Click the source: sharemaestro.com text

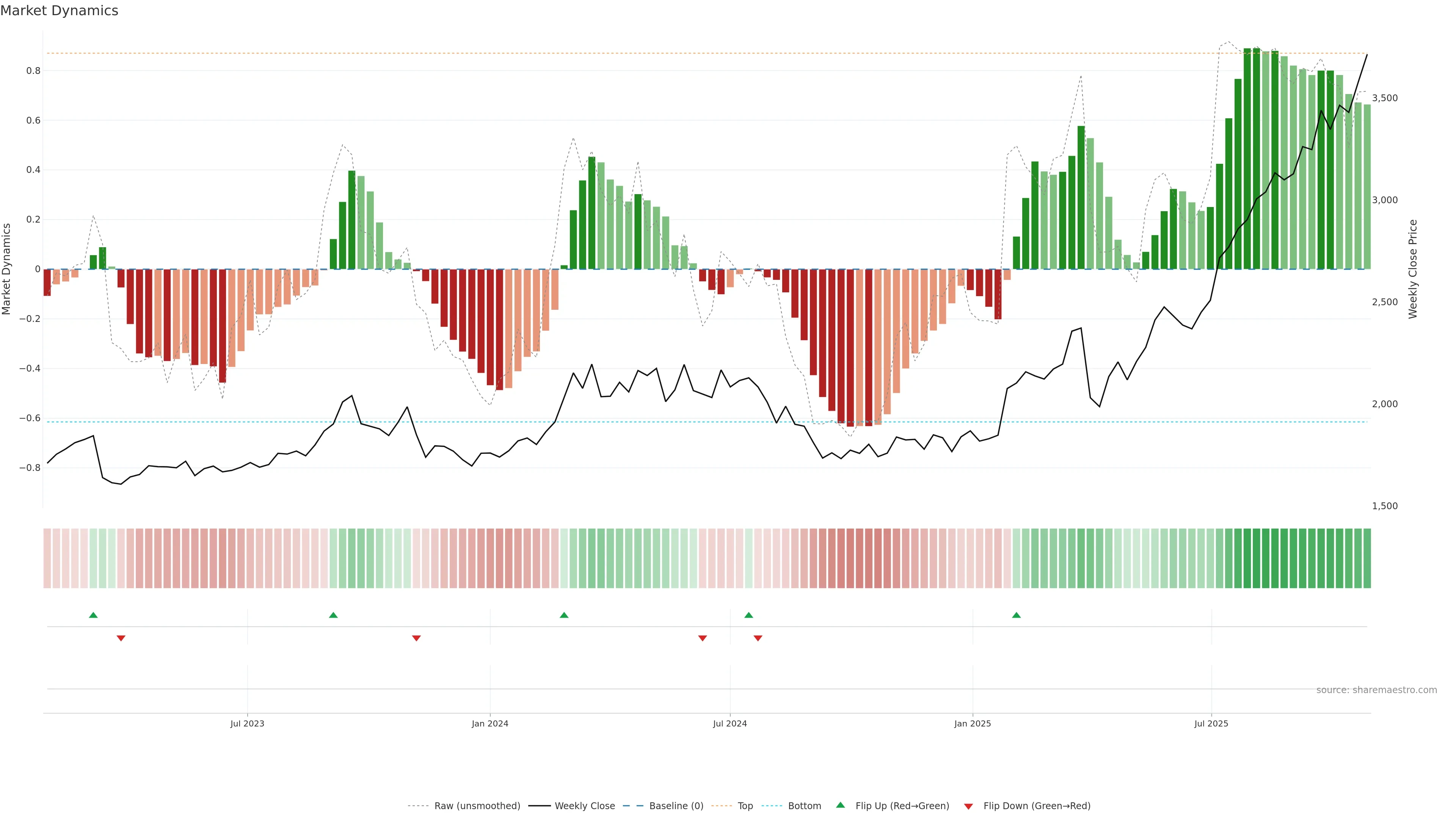(1376, 690)
